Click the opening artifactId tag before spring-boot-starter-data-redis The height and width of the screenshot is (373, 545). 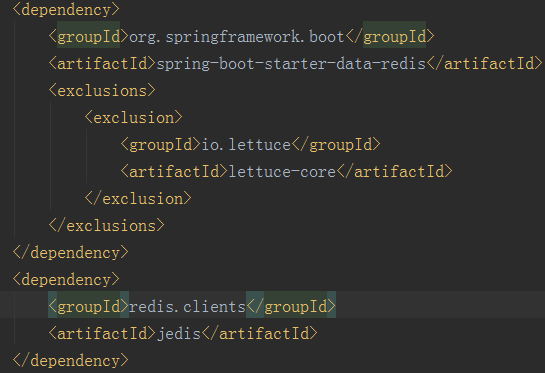coord(102,64)
